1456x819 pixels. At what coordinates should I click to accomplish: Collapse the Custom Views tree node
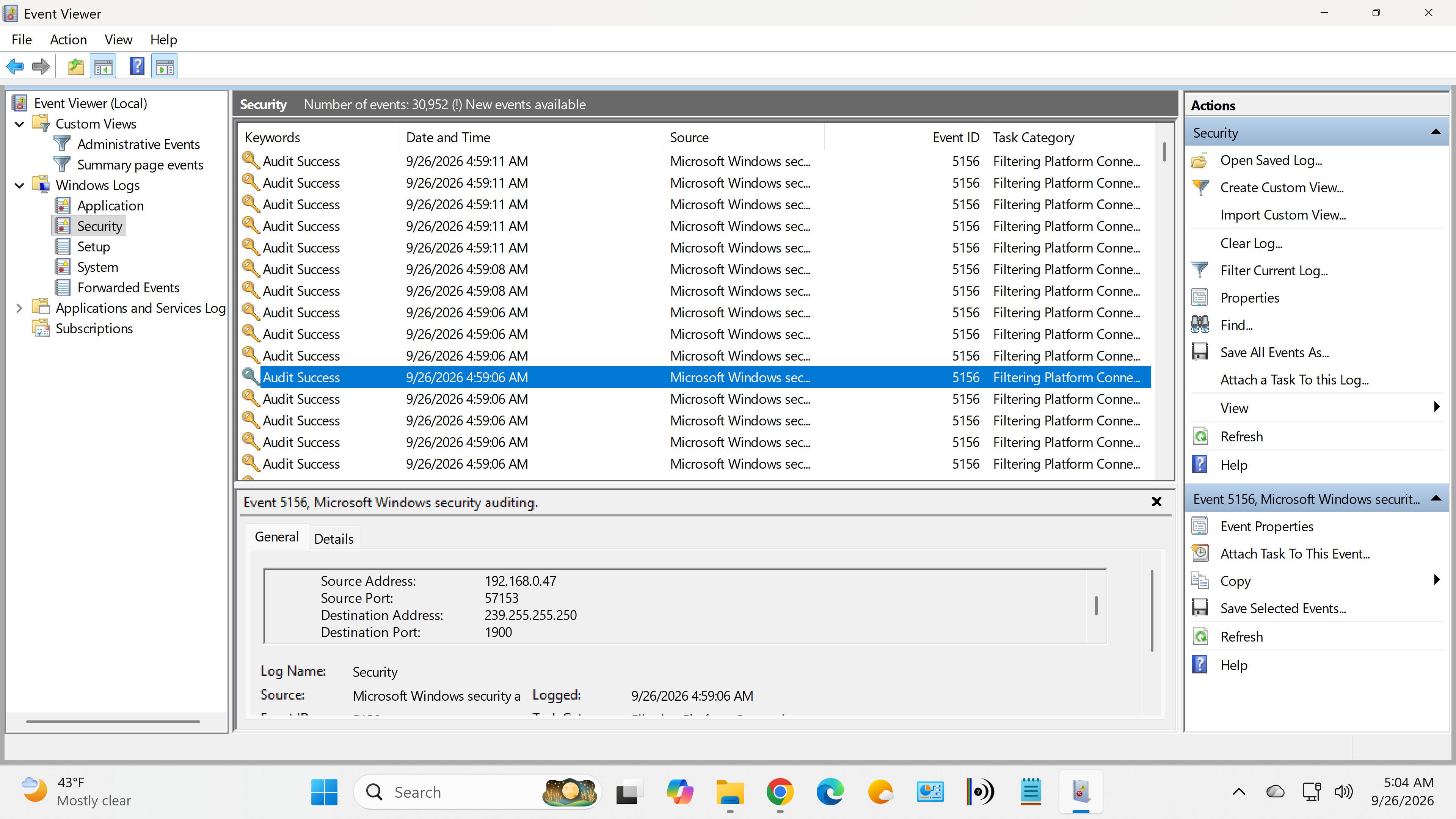click(19, 124)
